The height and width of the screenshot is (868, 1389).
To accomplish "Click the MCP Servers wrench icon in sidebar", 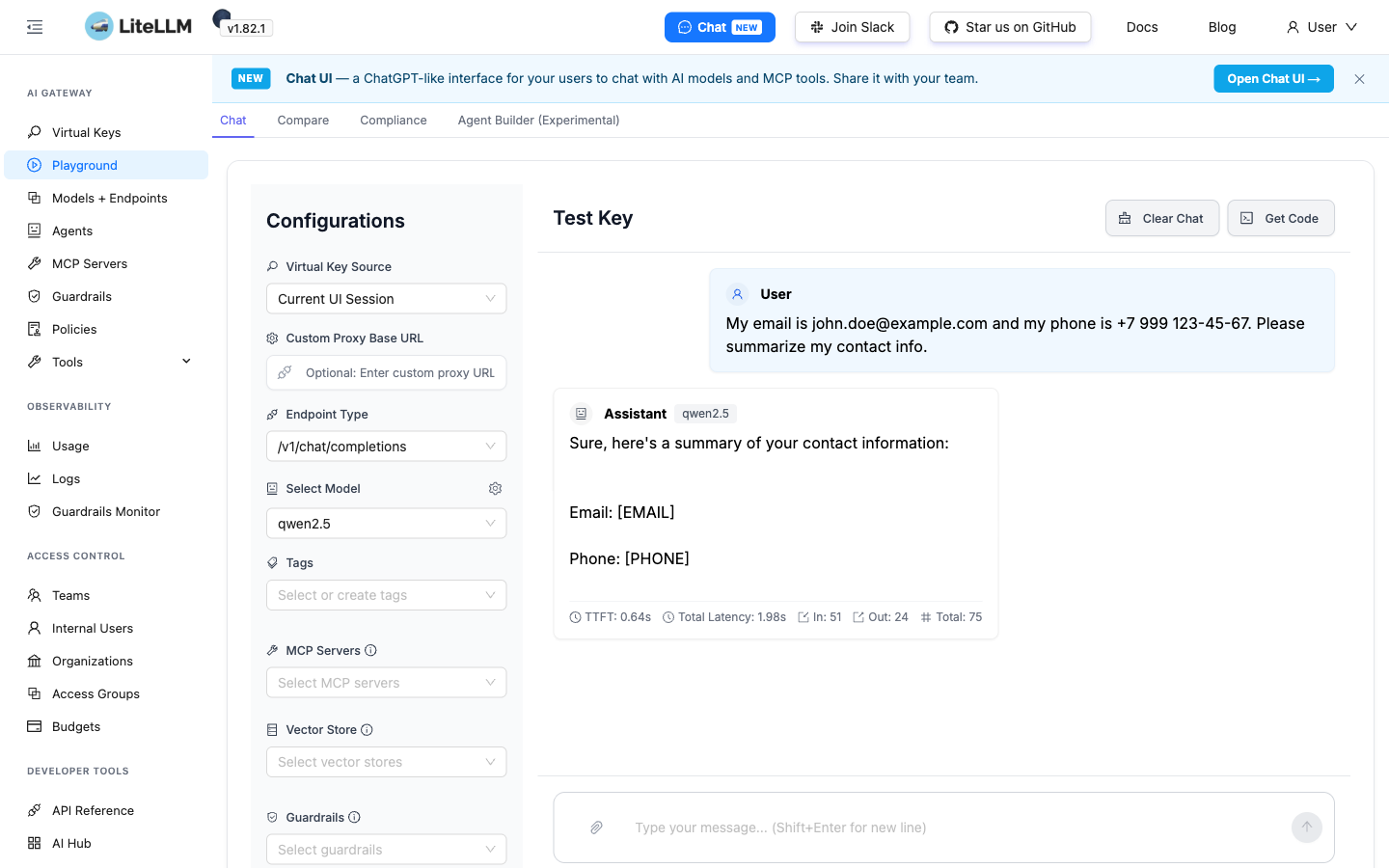I will coord(35,263).
